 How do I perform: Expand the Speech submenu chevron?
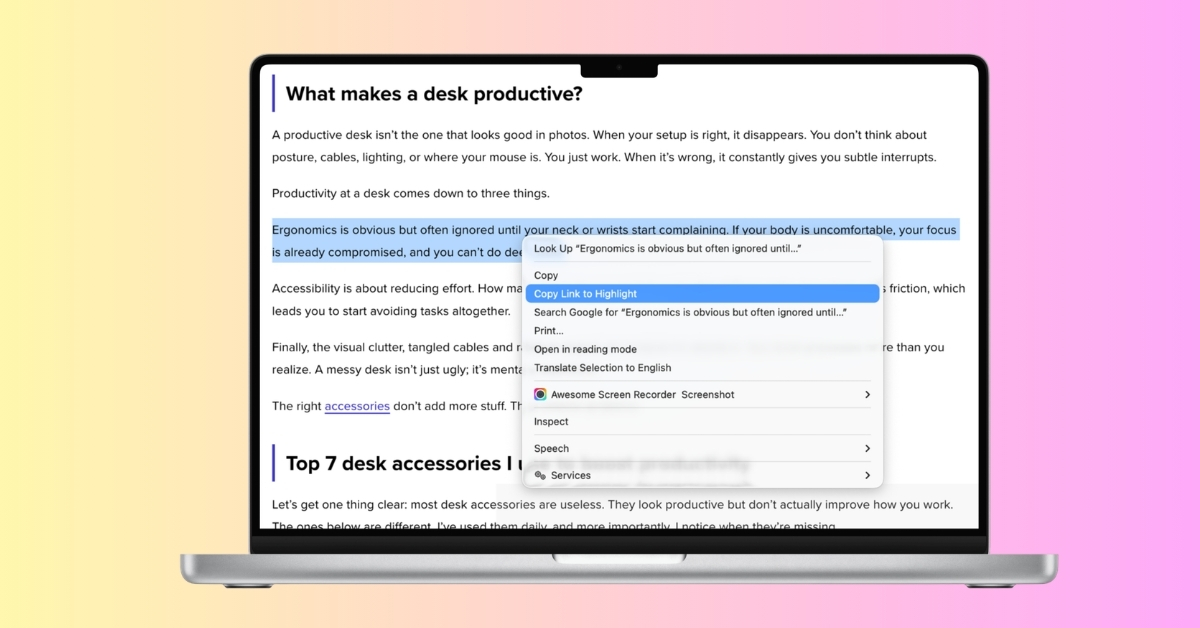tap(867, 449)
